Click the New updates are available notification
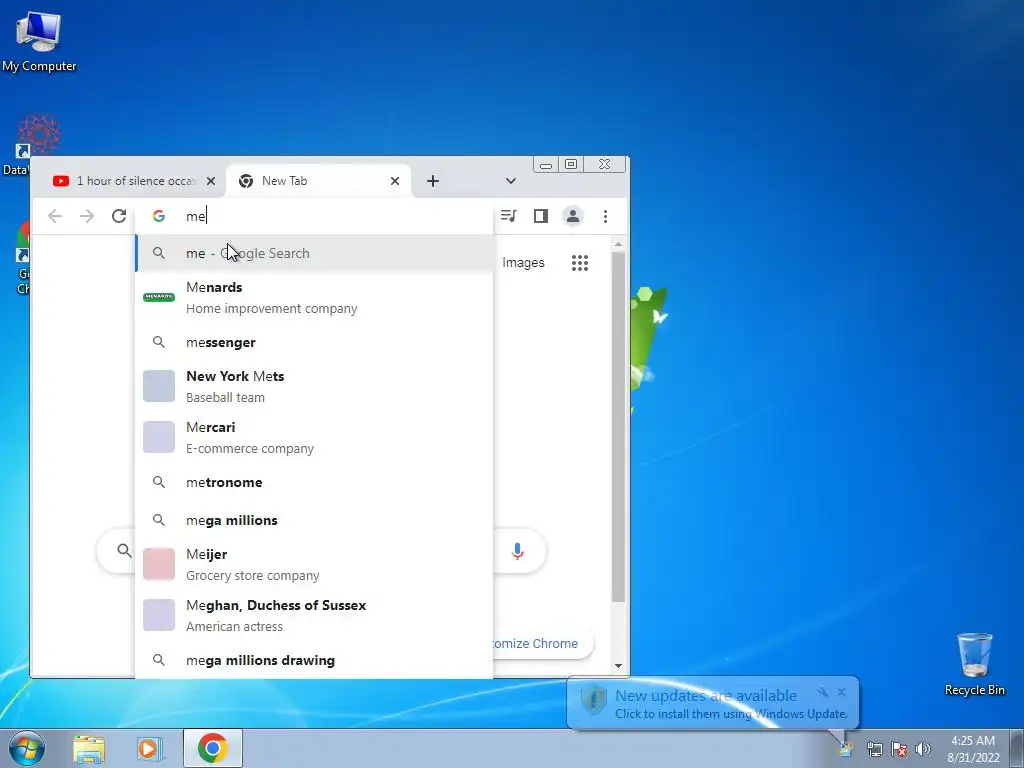Viewport: 1024px width, 768px height. tap(713, 704)
